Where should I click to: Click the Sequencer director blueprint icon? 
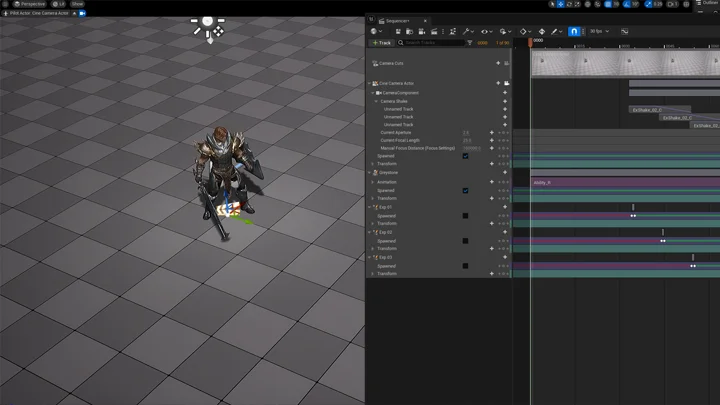[x=453, y=31]
